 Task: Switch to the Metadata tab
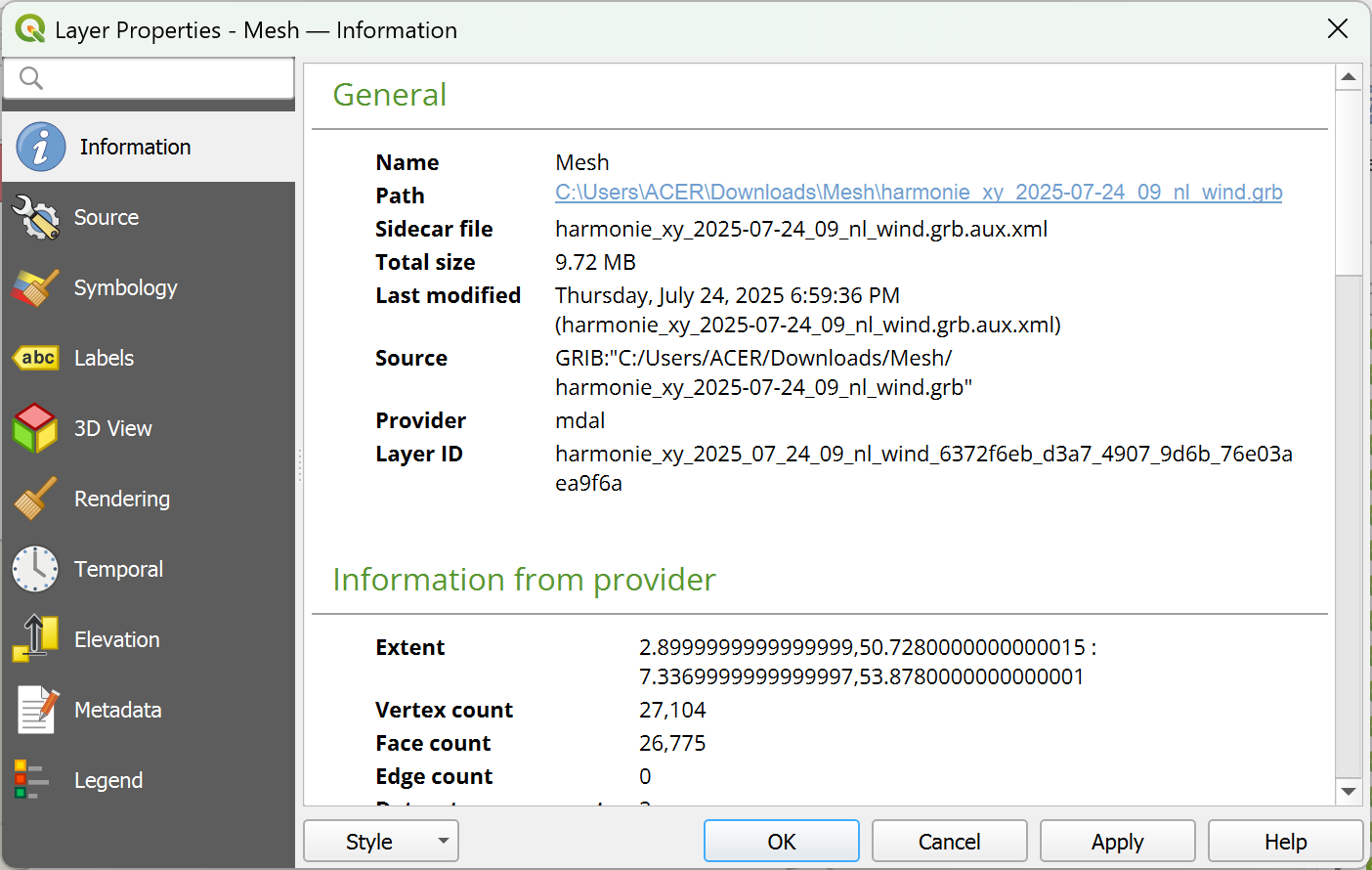[118, 710]
